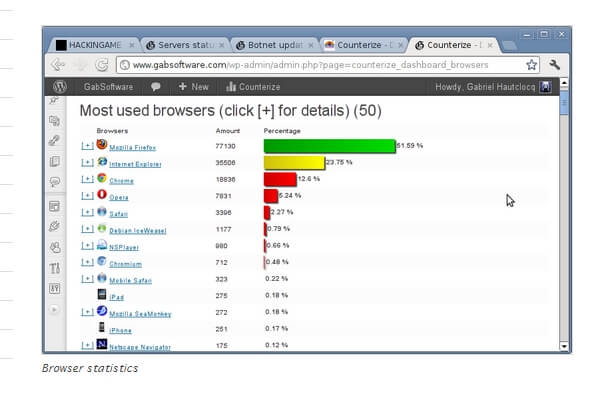Screen dimensions: 600x400
Task: Open Users icon in admin sidebar
Action: tap(55, 248)
